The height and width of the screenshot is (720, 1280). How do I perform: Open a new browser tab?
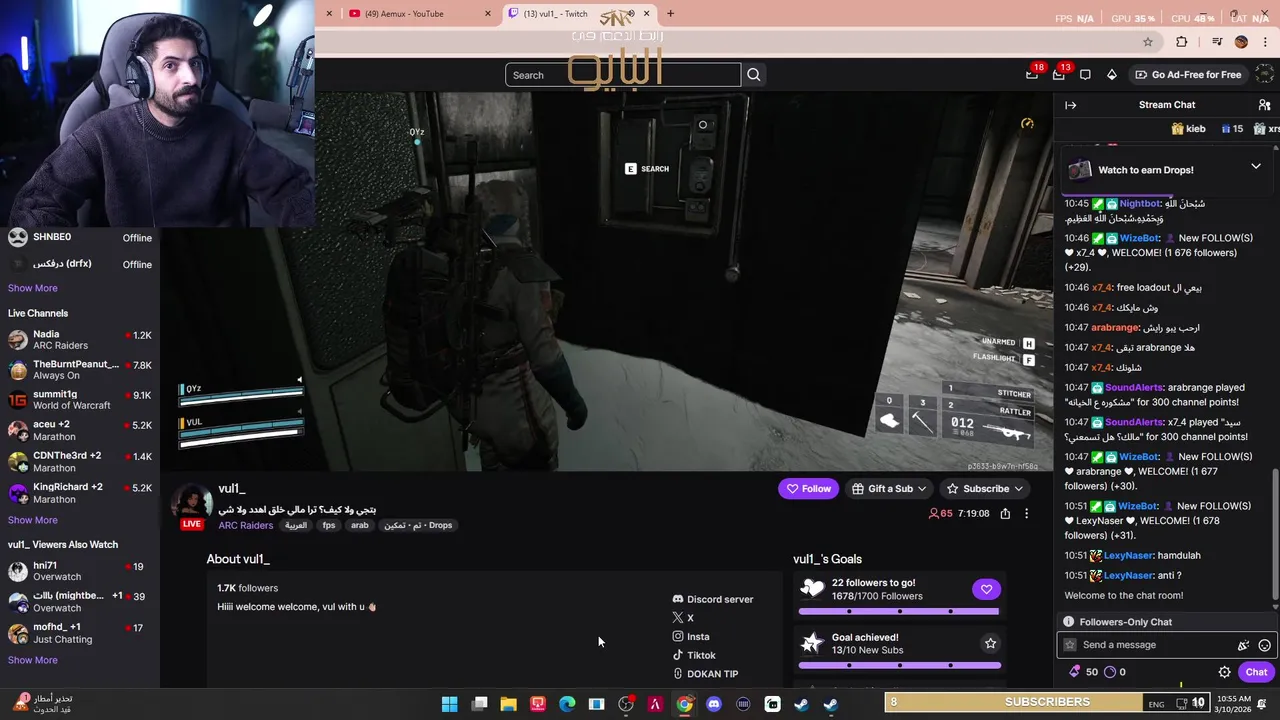click(670, 14)
